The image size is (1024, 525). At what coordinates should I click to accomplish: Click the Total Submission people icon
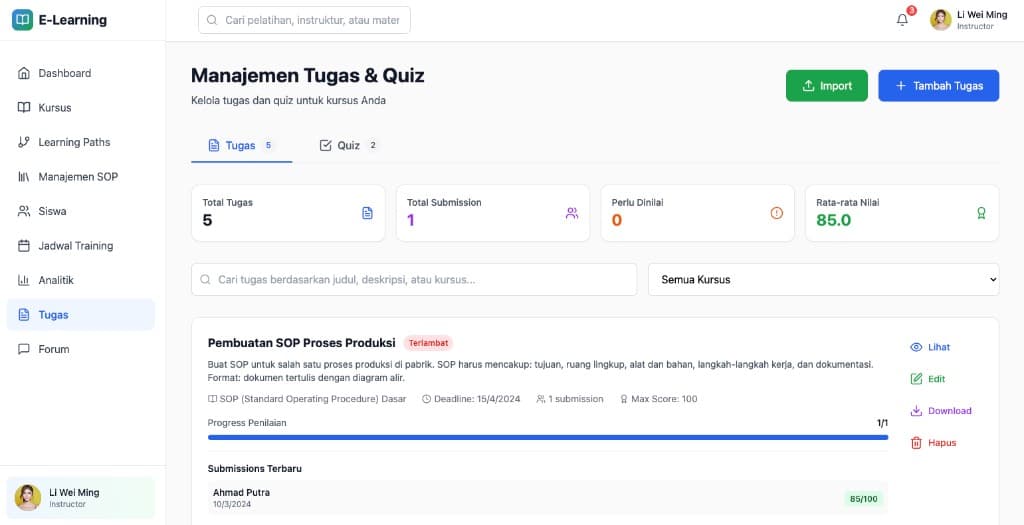point(572,213)
